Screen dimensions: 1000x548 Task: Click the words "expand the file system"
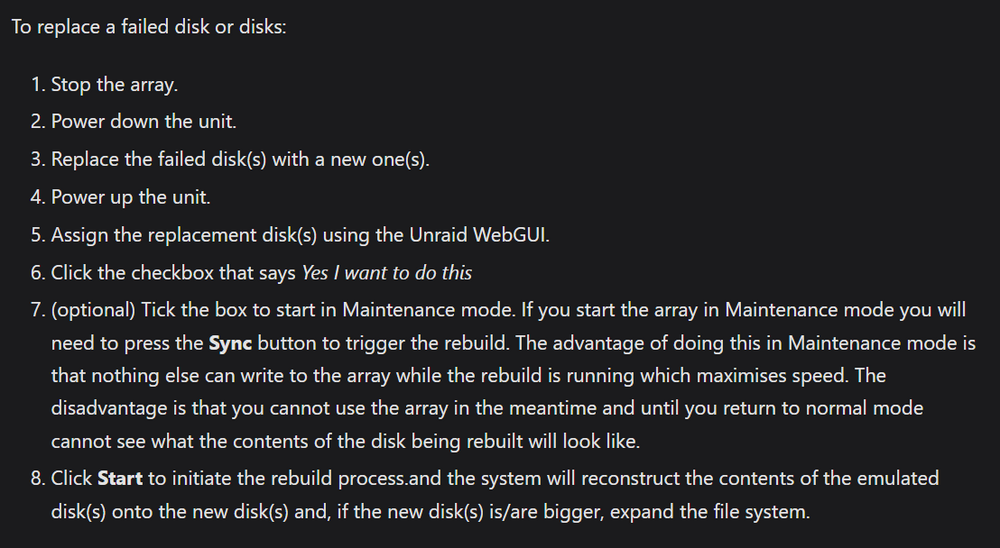[x=709, y=512]
